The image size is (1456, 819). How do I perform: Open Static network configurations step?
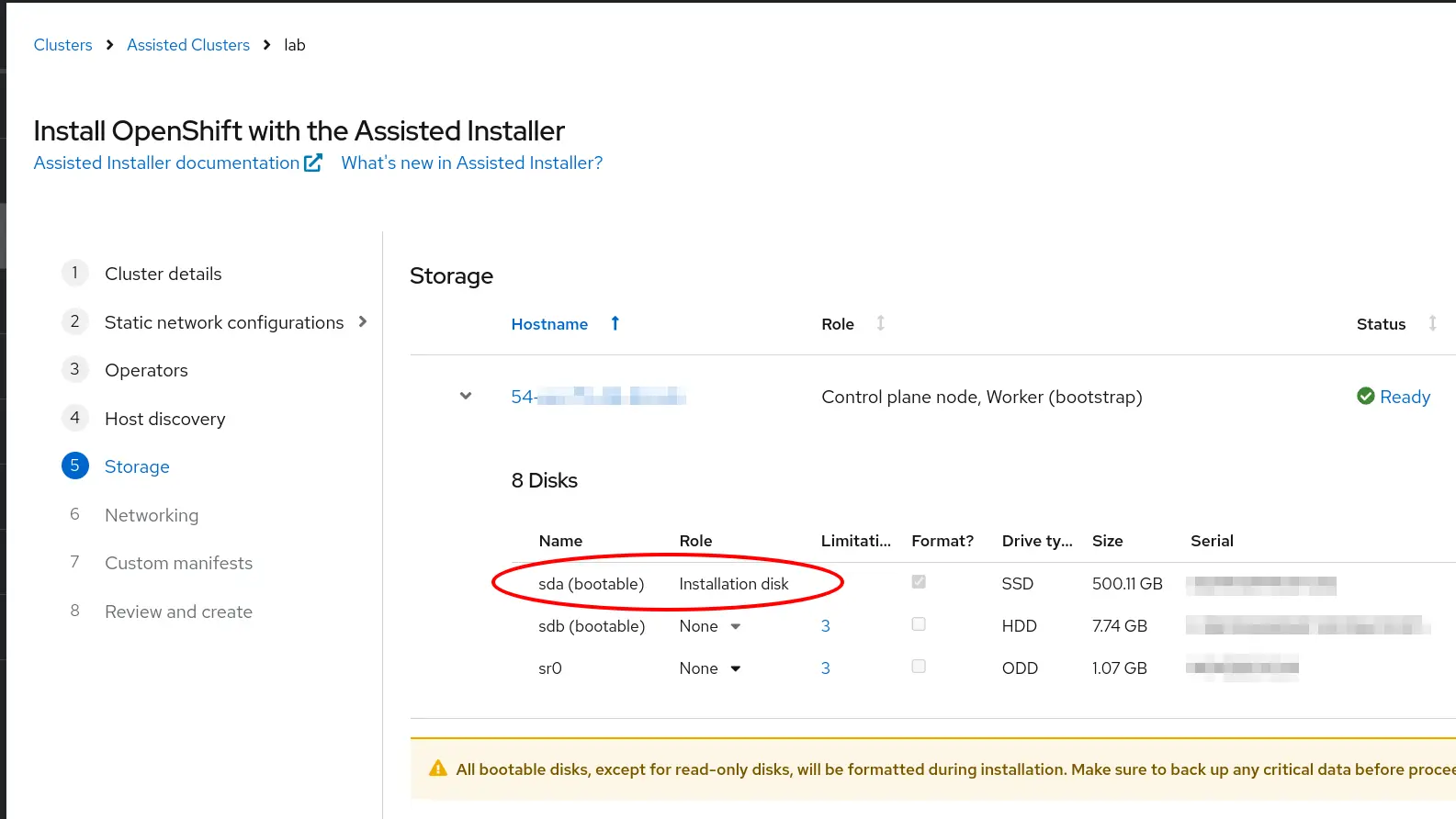click(224, 322)
